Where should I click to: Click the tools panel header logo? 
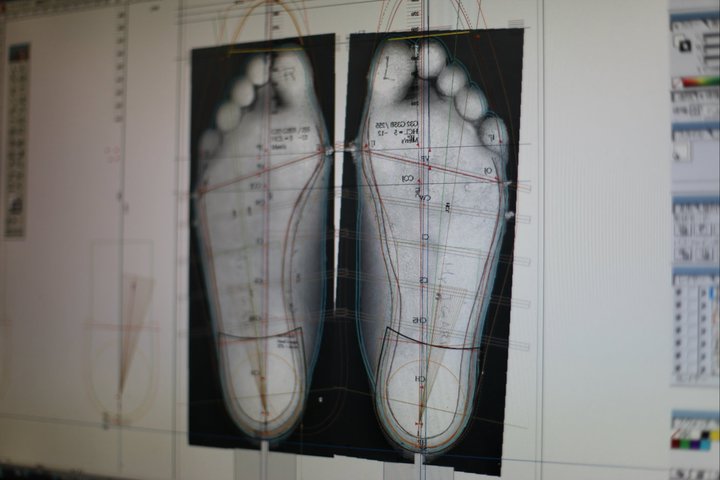19,52
